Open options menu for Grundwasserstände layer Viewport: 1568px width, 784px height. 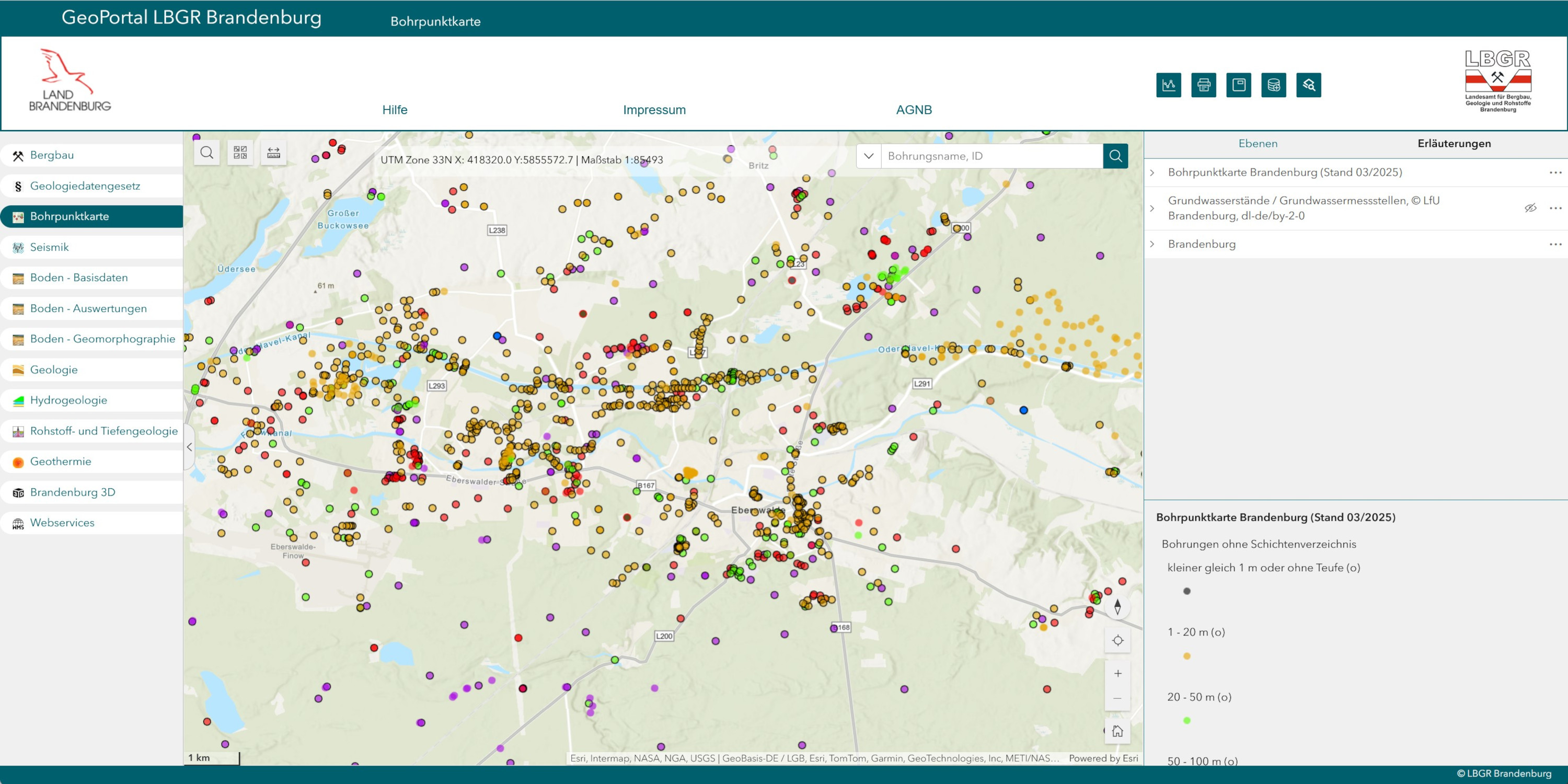(1555, 208)
